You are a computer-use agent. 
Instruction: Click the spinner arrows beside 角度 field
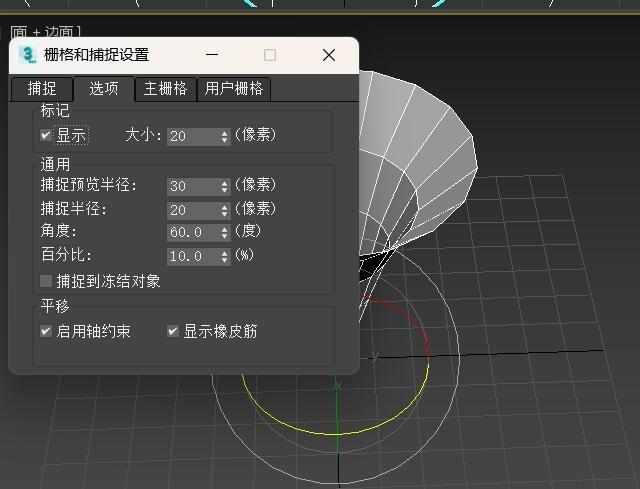[225, 233]
